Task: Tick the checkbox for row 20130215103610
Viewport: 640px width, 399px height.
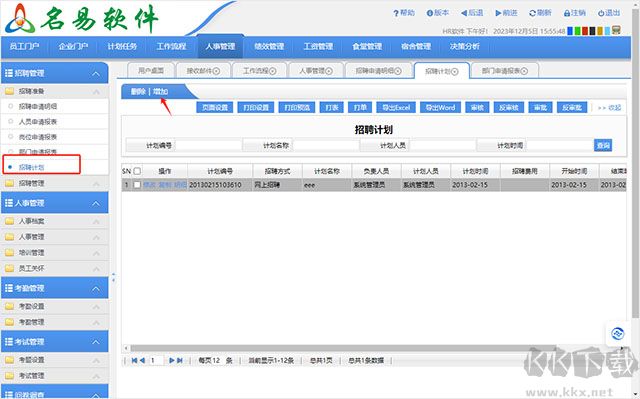Action: pyautogui.click(x=137, y=185)
